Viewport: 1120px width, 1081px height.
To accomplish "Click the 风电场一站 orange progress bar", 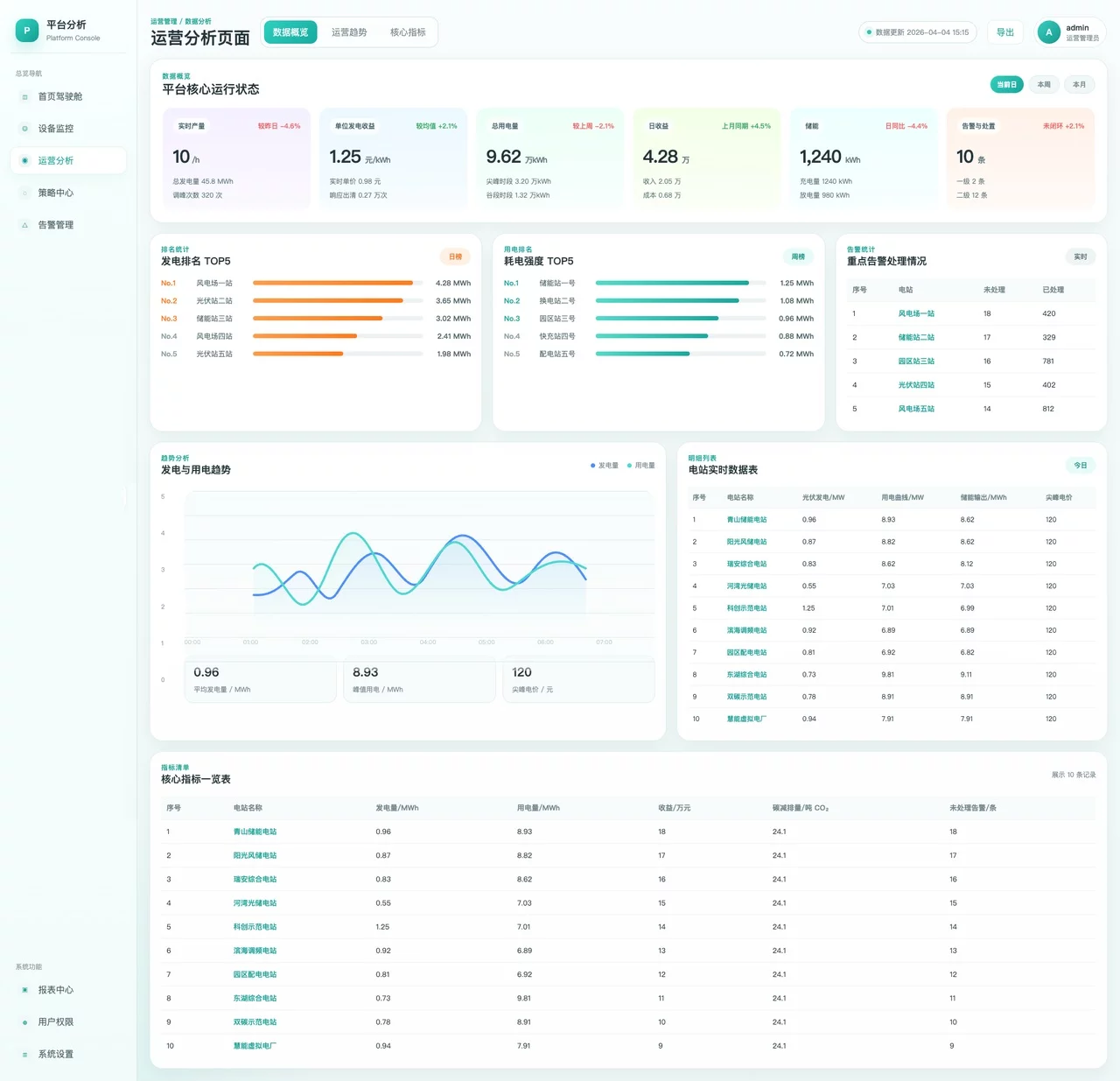I will [x=332, y=284].
